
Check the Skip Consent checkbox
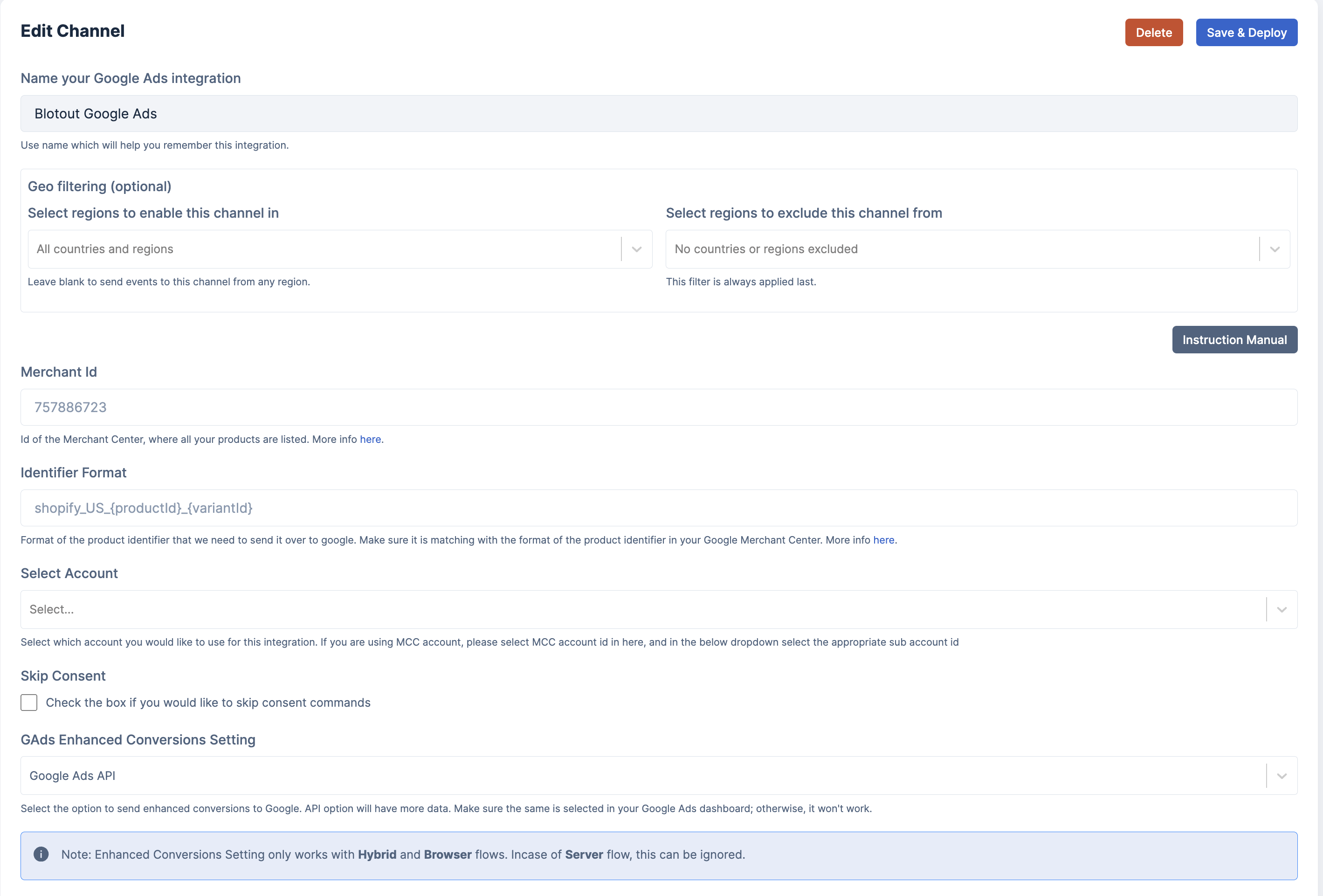(x=29, y=703)
